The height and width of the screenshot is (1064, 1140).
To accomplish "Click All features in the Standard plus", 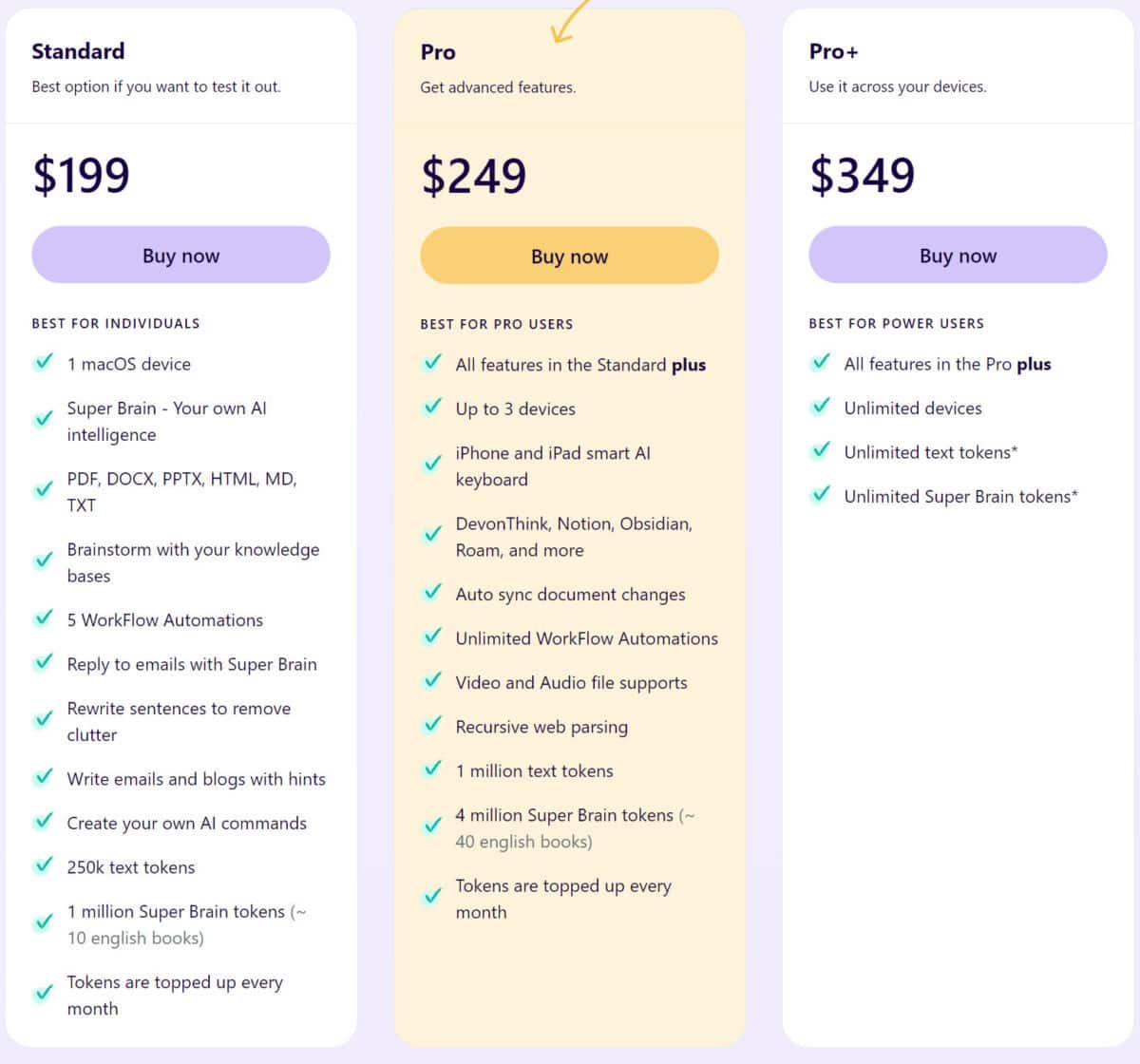I will pyautogui.click(x=580, y=365).
